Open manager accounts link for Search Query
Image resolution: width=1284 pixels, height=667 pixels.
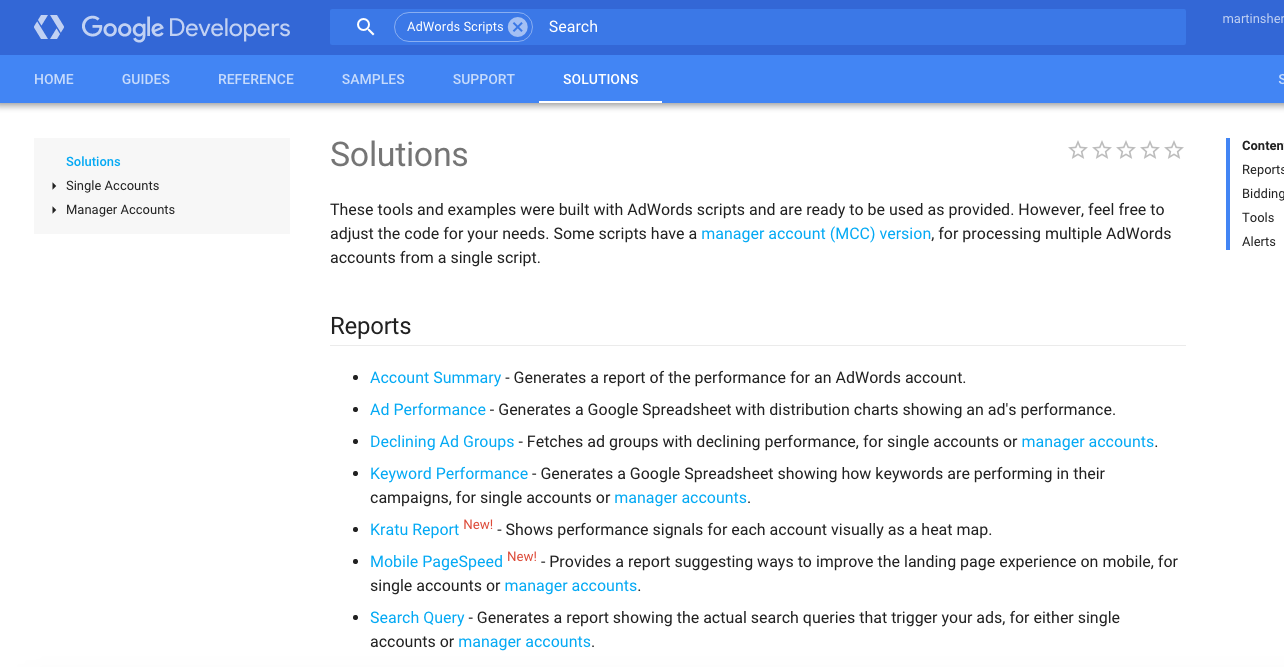coord(525,641)
